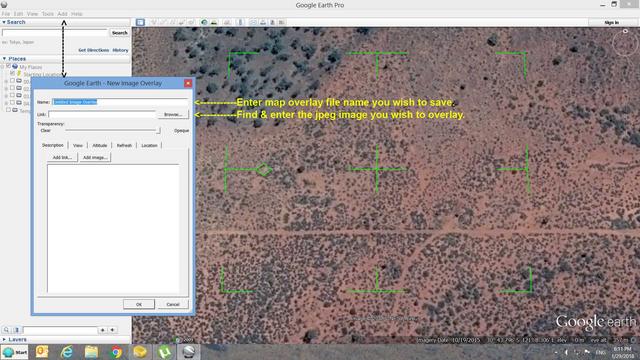Screen dimensions: 640x360
Task: Open the Add menu
Action: click(x=62, y=13)
